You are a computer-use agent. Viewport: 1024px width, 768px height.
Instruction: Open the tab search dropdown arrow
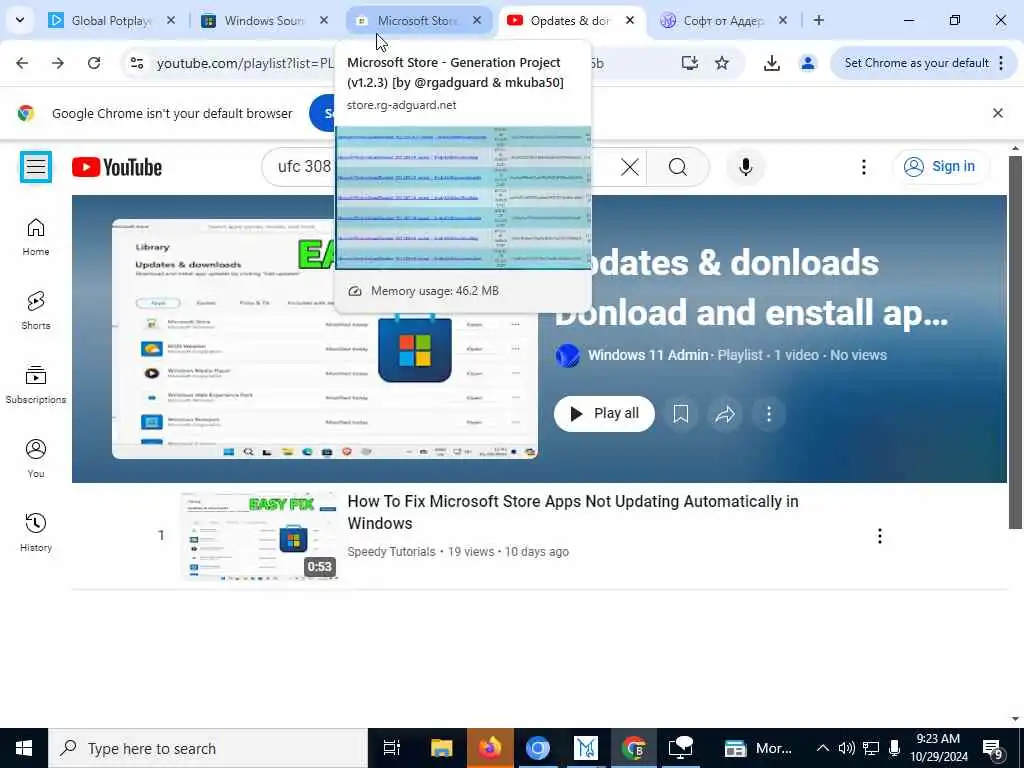coord(20,20)
